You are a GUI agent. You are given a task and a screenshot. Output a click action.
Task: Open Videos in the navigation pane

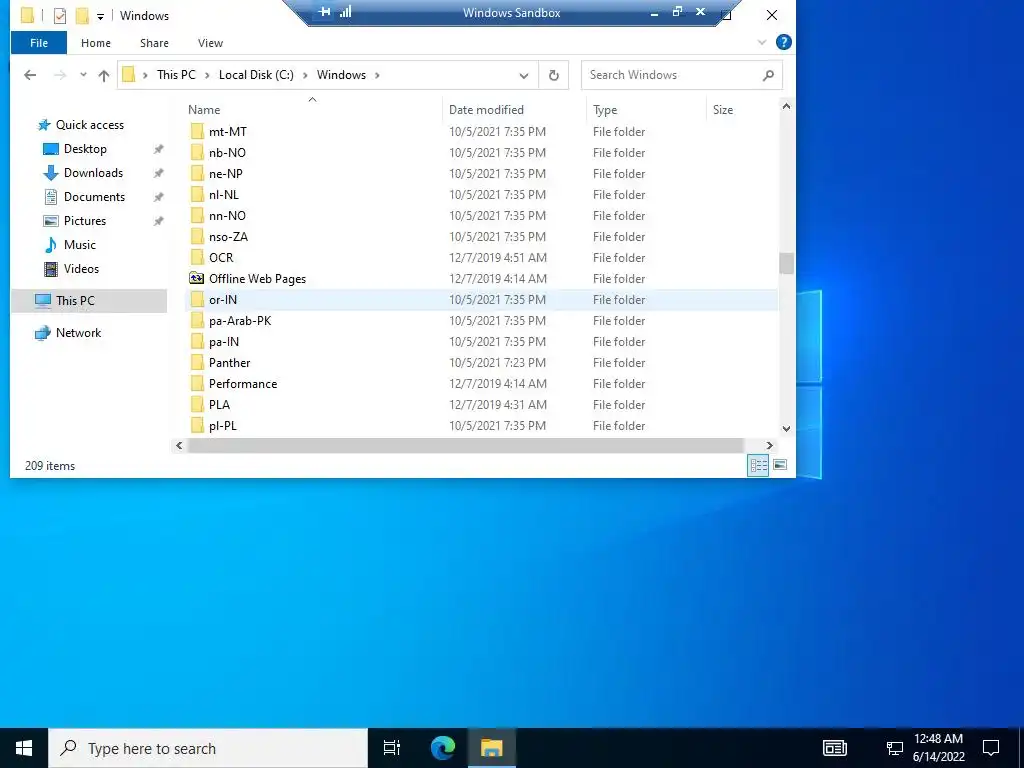[81, 268]
